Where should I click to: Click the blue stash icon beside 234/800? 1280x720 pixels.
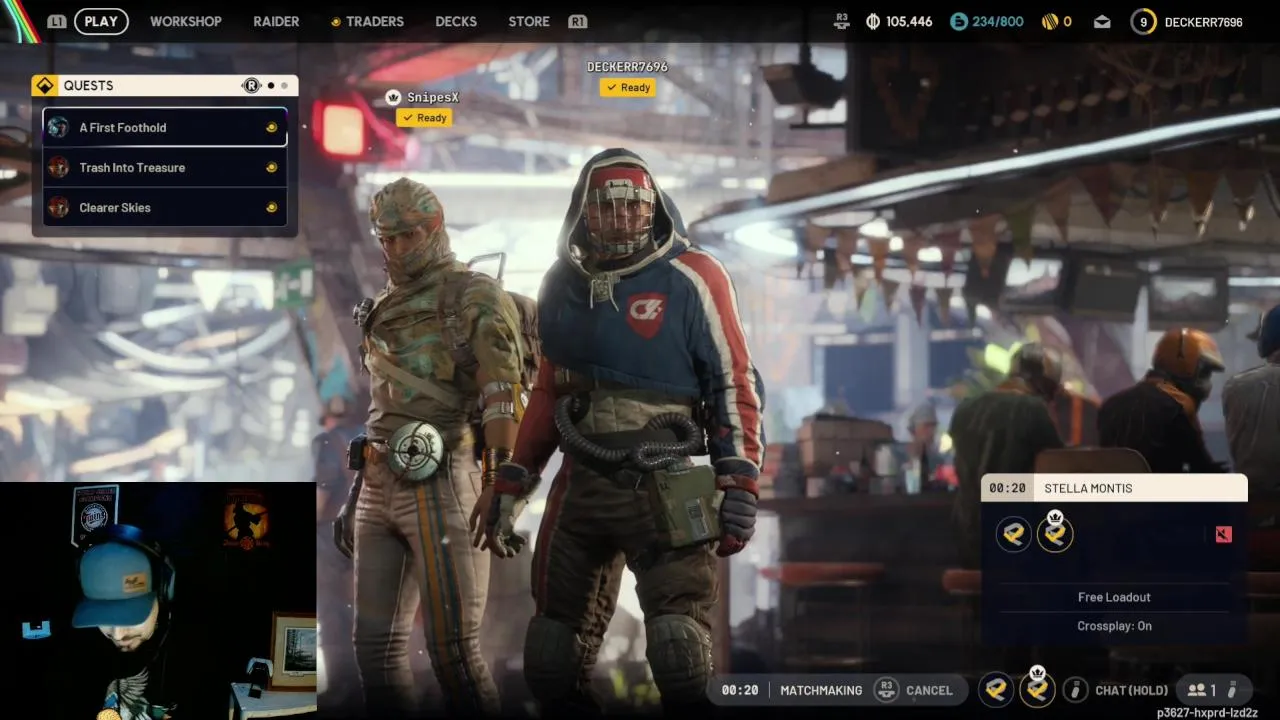(959, 21)
